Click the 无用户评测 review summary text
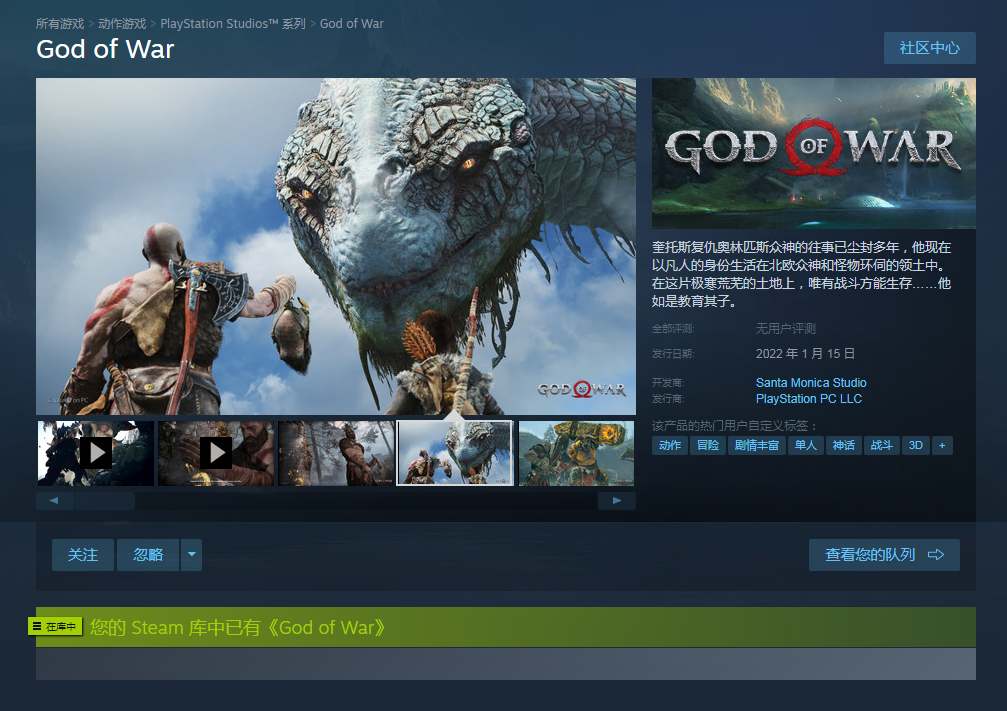The image size is (1007, 711). (785, 329)
